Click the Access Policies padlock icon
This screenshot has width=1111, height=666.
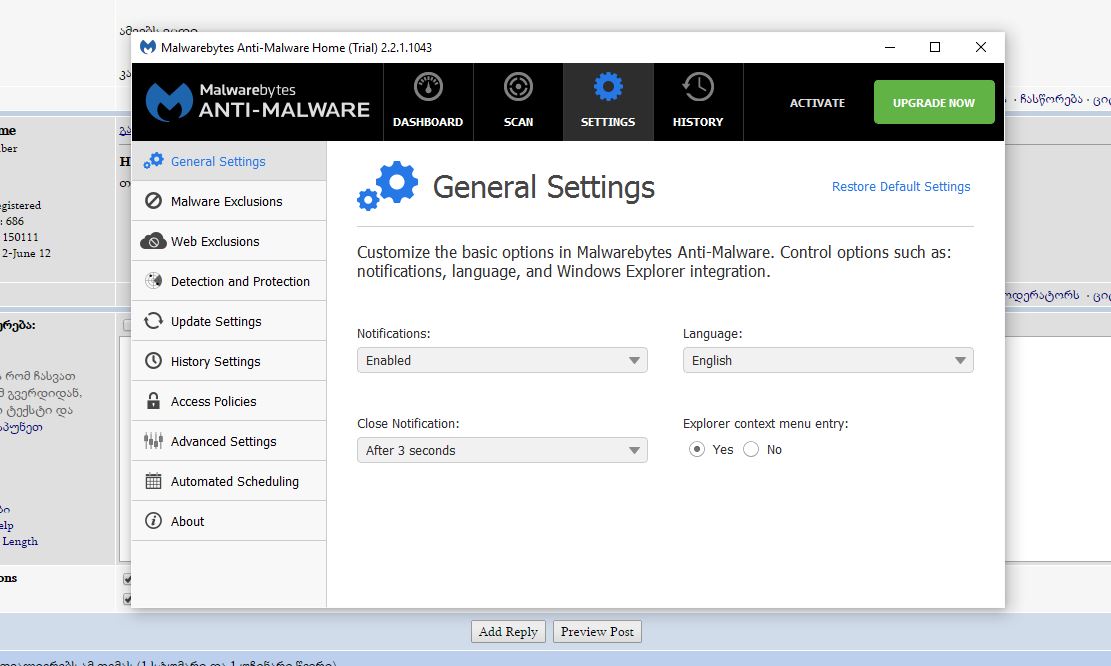point(153,401)
